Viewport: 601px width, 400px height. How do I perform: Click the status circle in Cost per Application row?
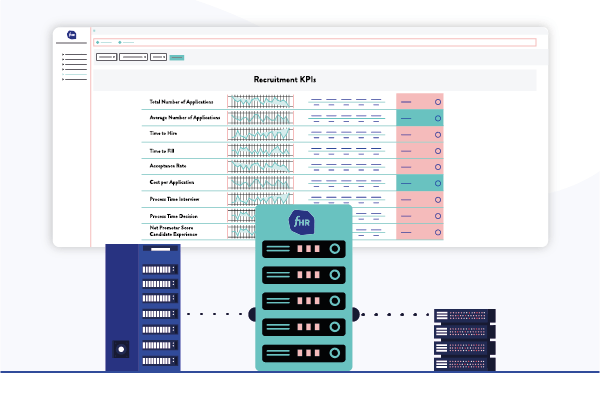tap(438, 184)
